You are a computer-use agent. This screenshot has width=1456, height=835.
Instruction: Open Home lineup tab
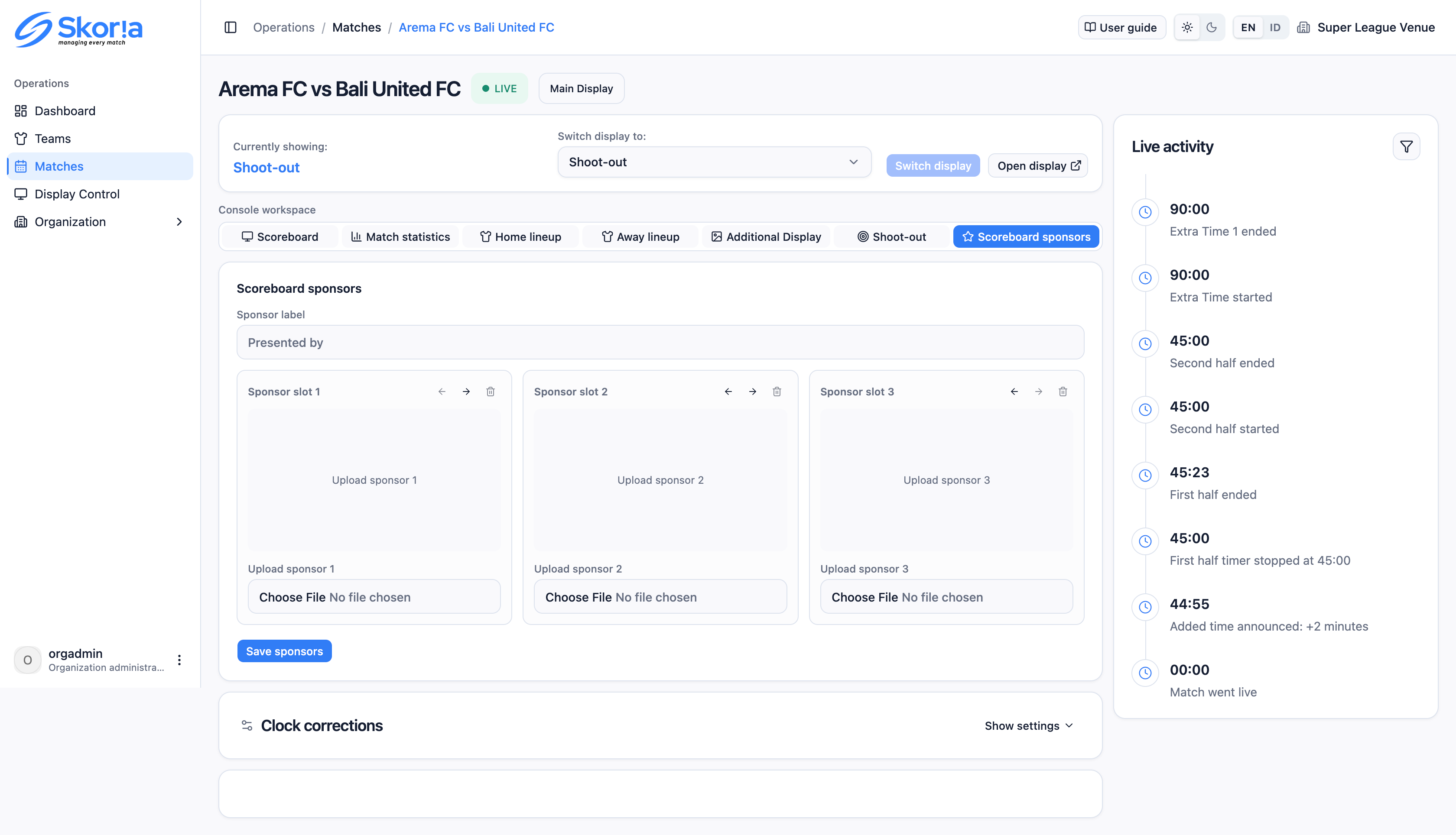point(520,236)
